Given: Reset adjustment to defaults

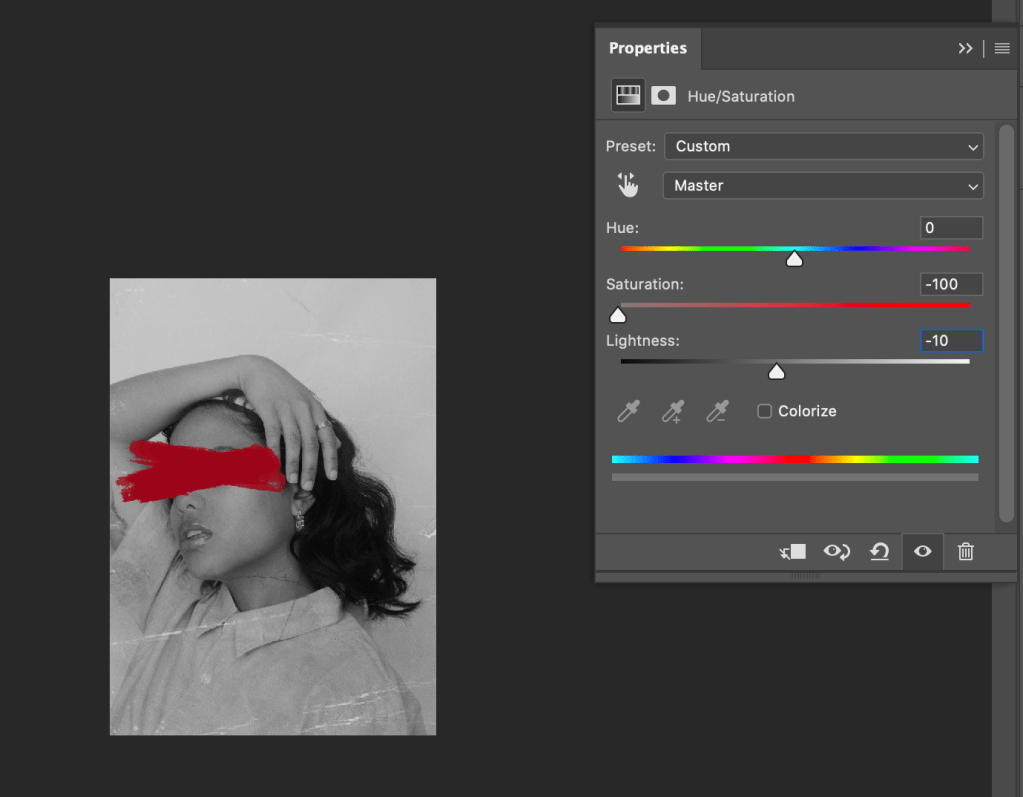Looking at the screenshot, I should [x=879, y=551].
